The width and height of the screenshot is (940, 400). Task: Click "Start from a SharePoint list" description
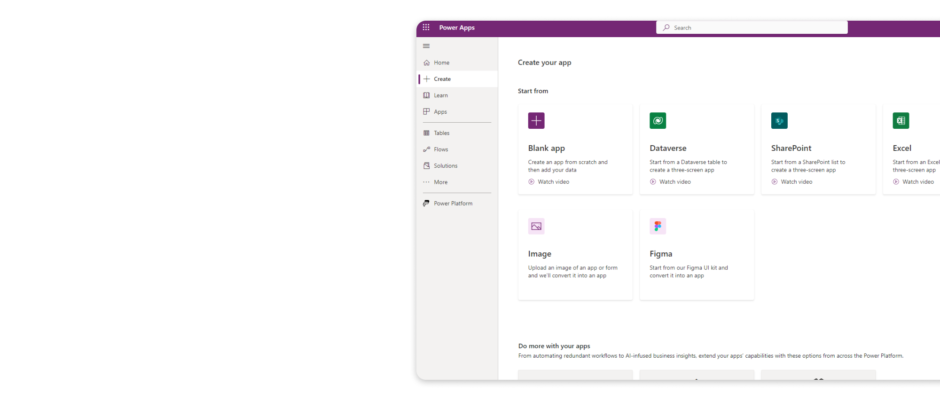[808, 166]
